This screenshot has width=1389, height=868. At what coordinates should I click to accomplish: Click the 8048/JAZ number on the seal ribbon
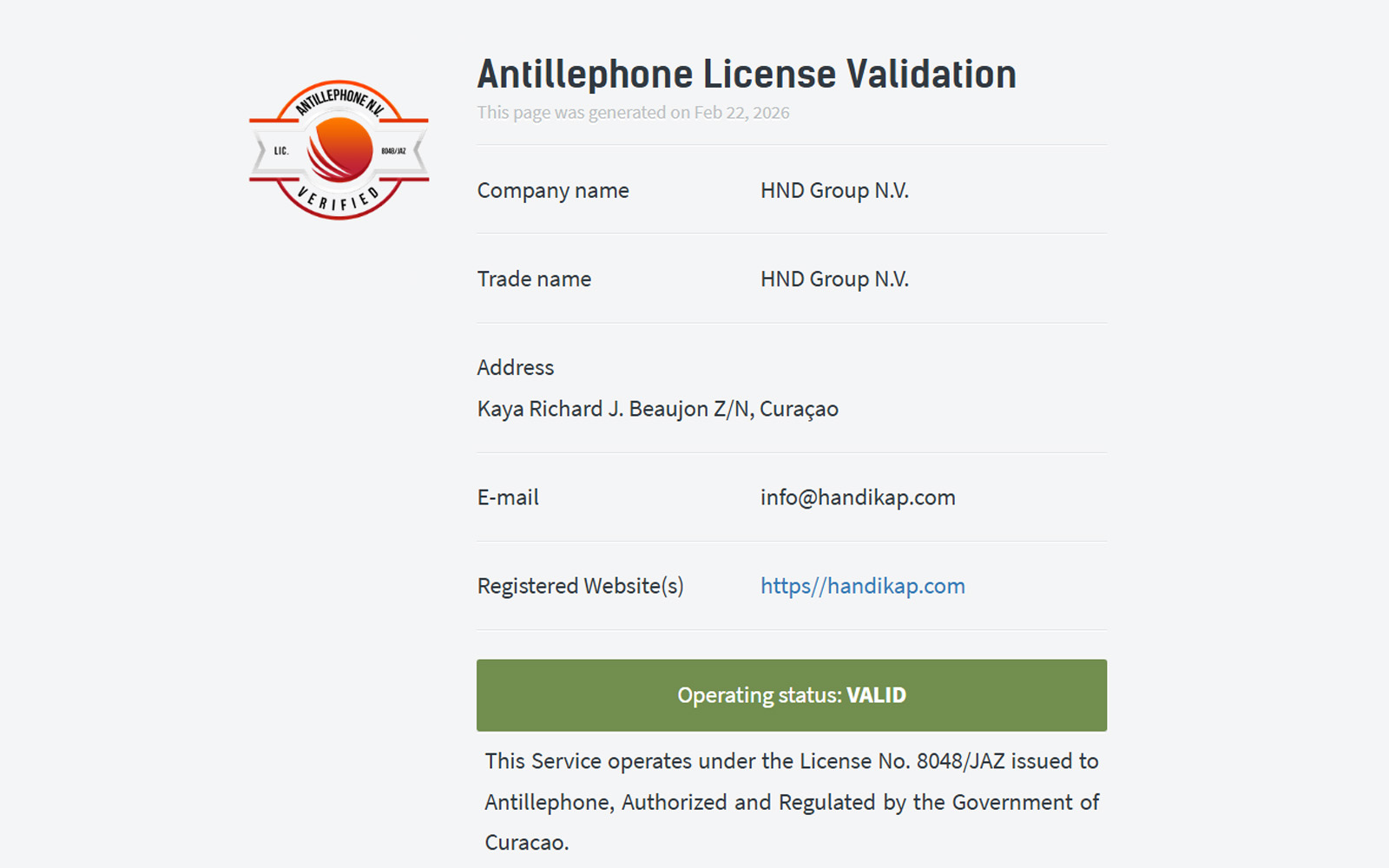[393, 151]
